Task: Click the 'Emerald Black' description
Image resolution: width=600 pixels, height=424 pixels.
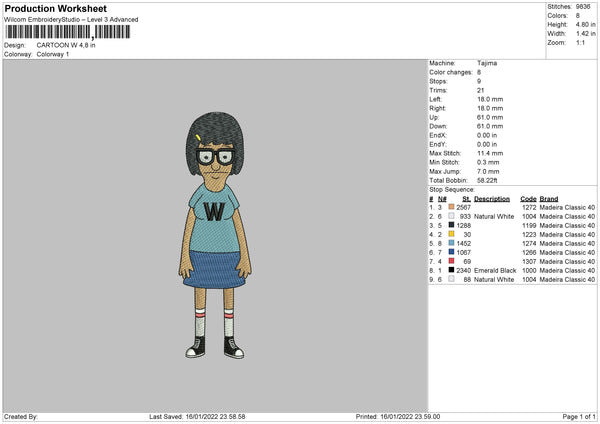Action: tap(495, 271)
